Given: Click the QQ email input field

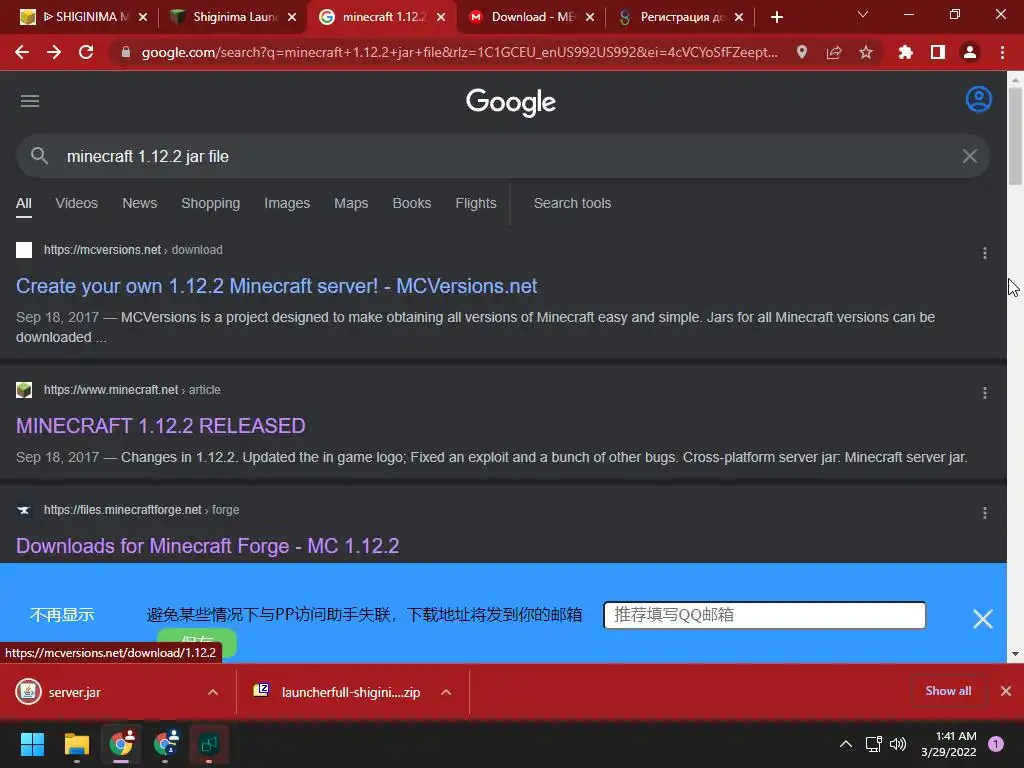Looking at the screenshot, I should click(x=764, y=615).
